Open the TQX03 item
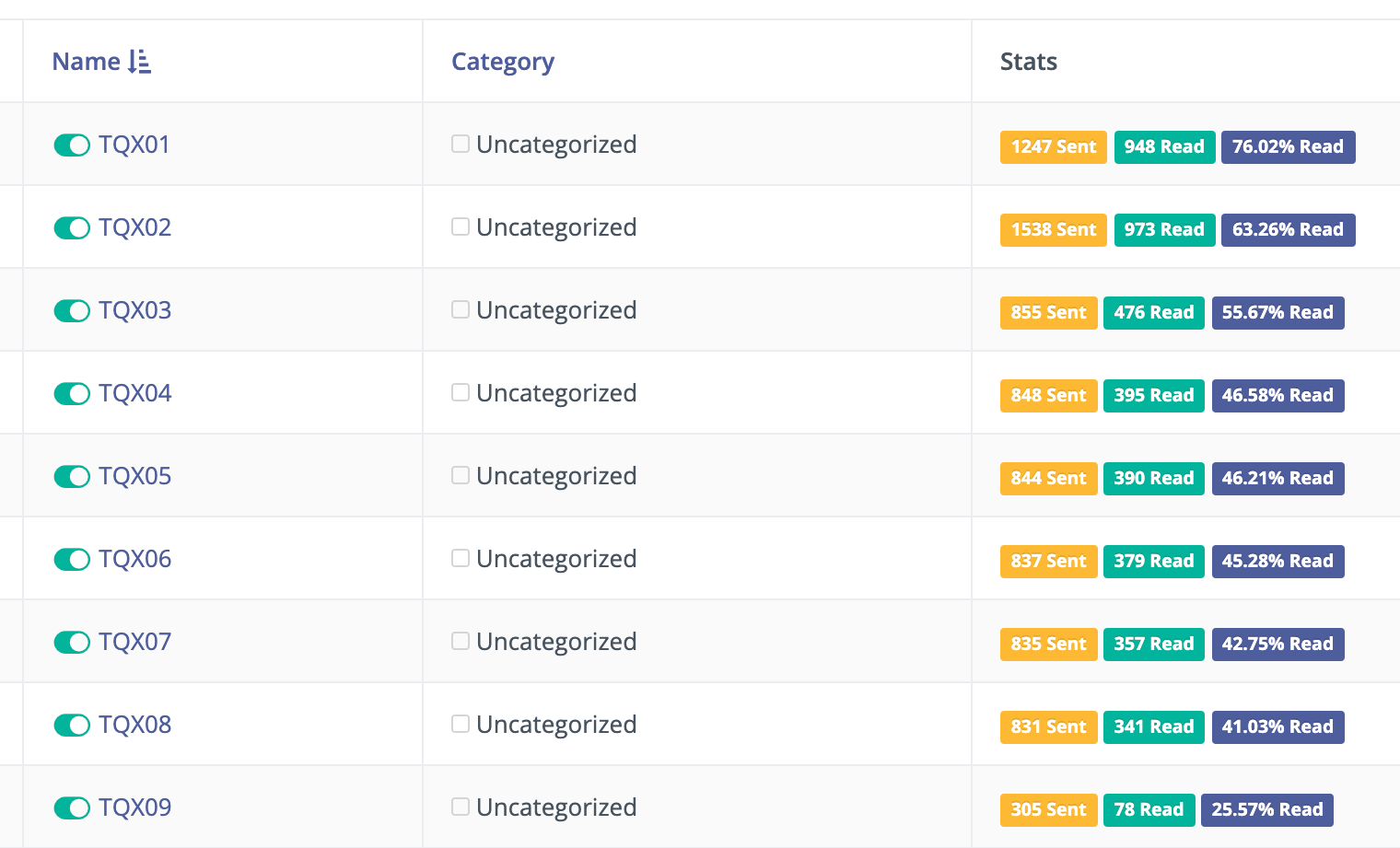 pyautogui.click(x=134, y=310)
